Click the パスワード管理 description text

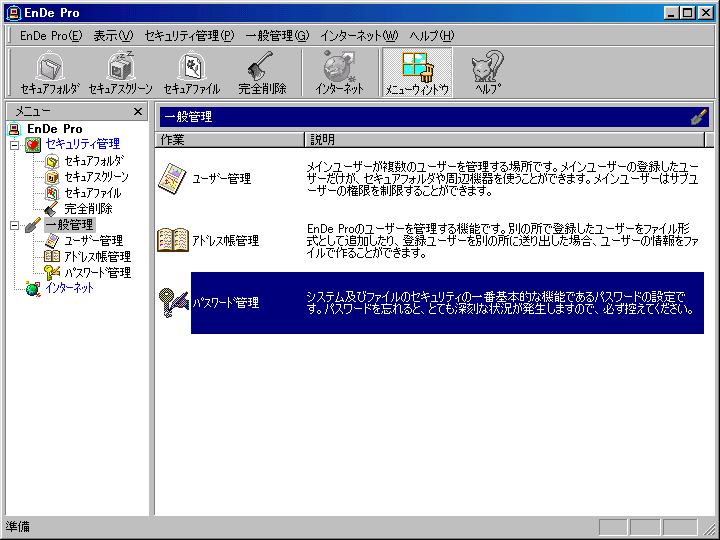[500, 303]
